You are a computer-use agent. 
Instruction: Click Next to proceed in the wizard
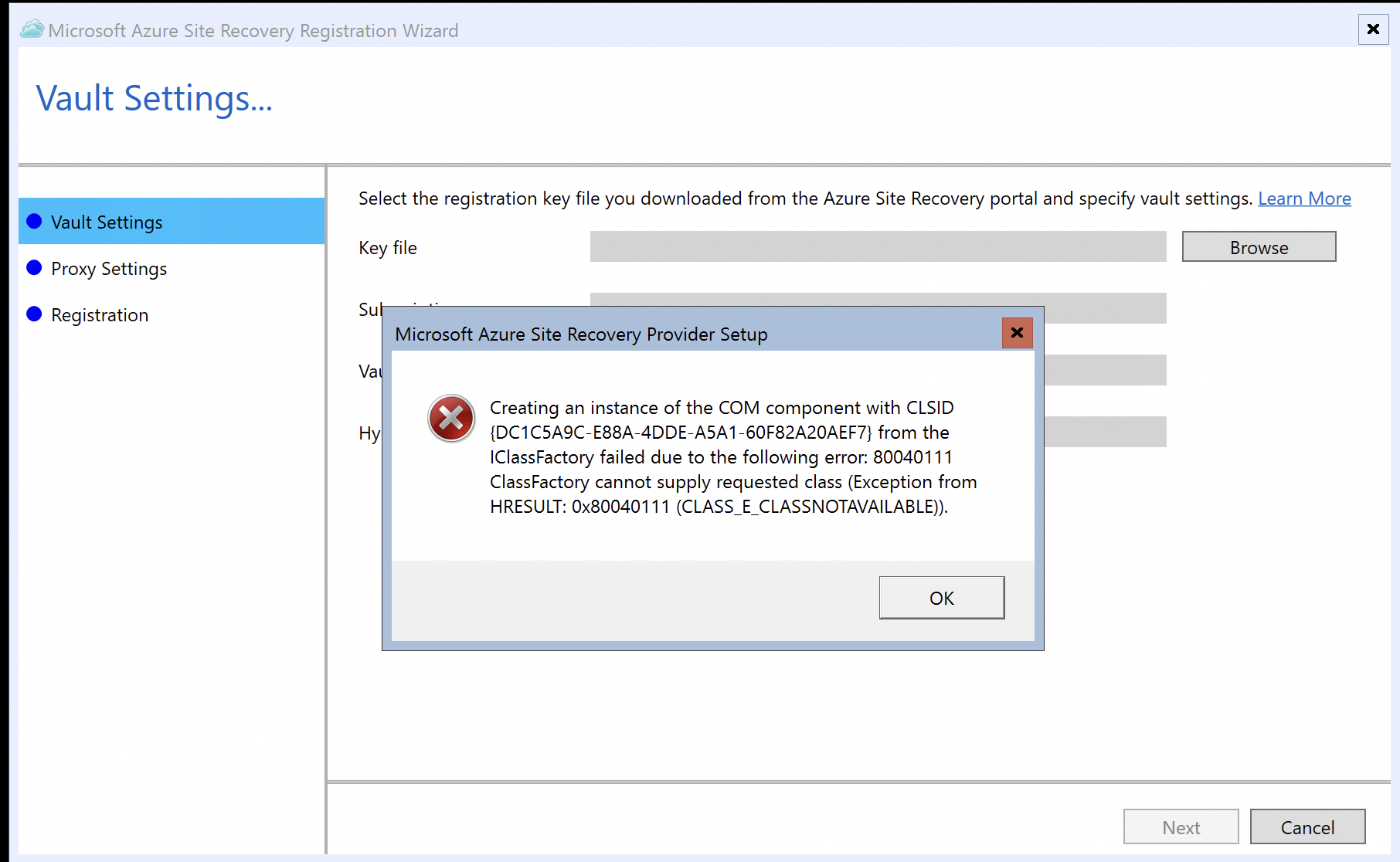1180,826
